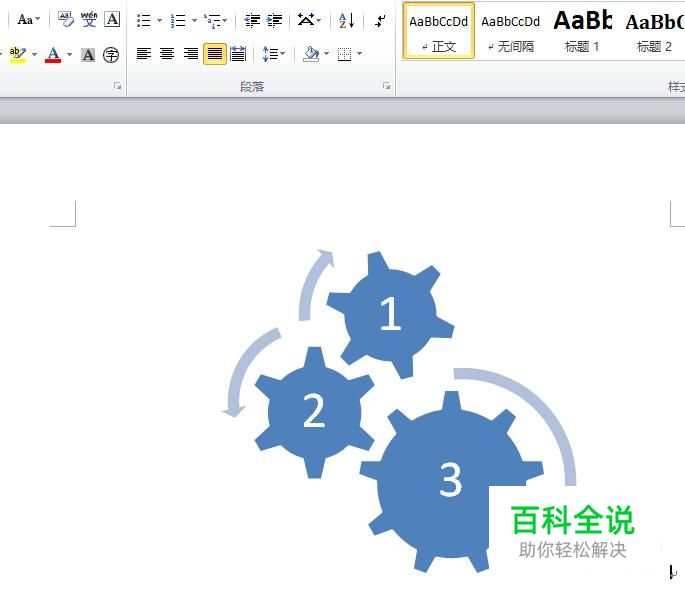Image resolution: width=685 pixels, height=594 pixels.
Task: Apply yellow text highlight color
Action: 17,55
